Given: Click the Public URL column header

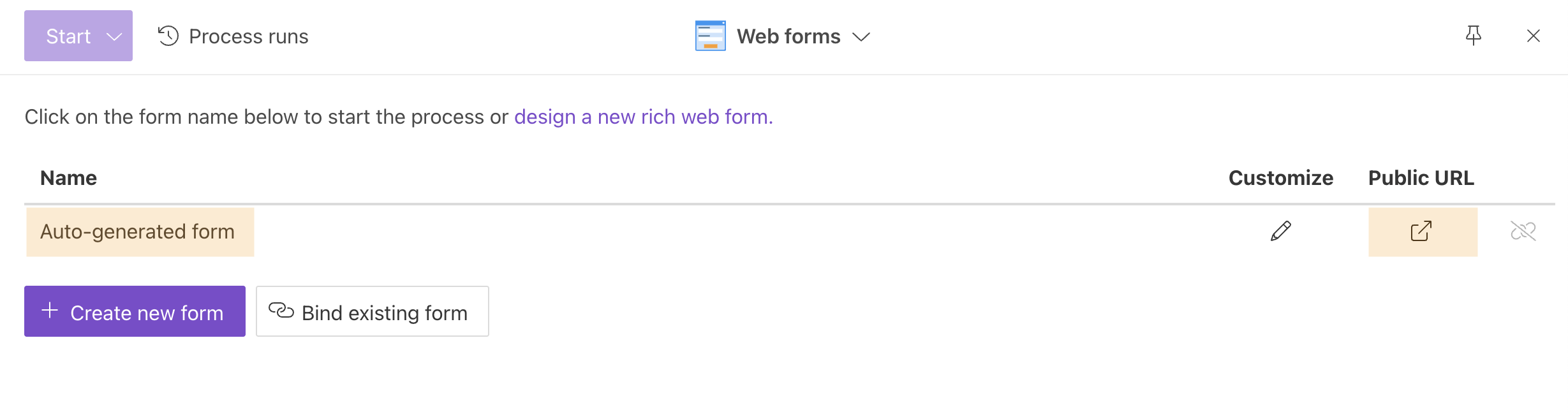Looking at the screenshot, I should [1420, 178].
